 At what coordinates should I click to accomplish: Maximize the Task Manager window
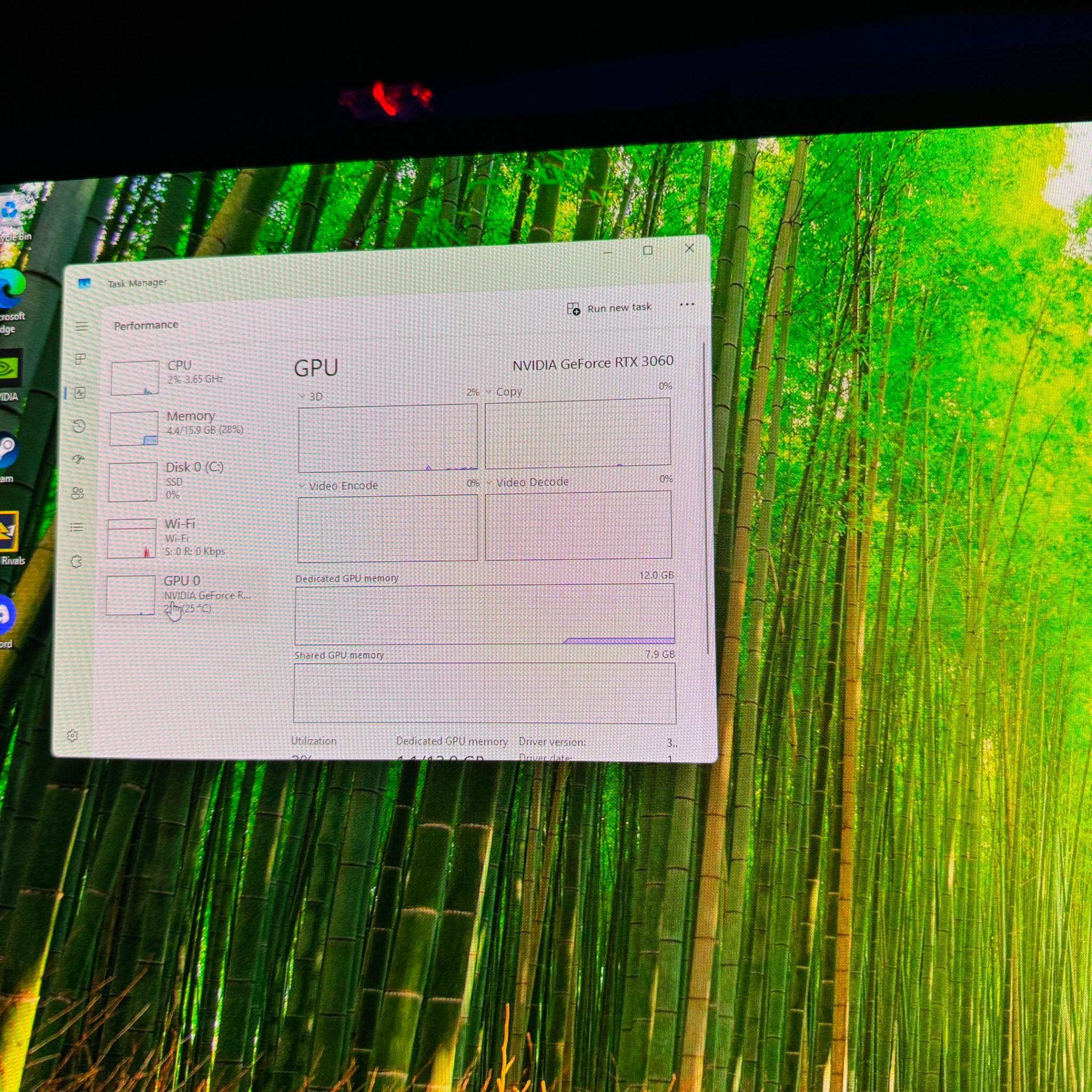[648, 250]
